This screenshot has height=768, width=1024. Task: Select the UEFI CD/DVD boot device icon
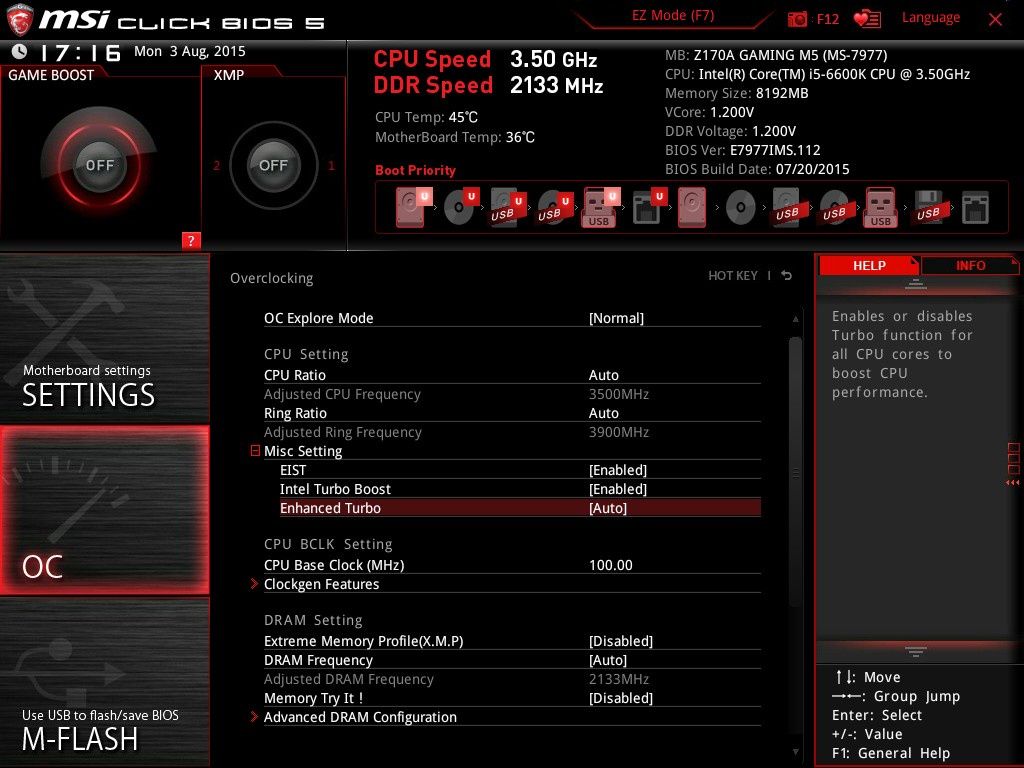tap(461, 207)
